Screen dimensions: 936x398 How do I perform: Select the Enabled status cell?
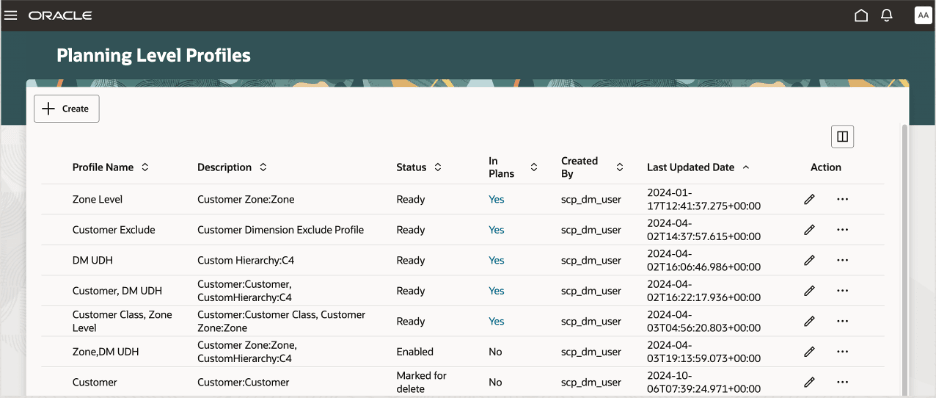415,351
